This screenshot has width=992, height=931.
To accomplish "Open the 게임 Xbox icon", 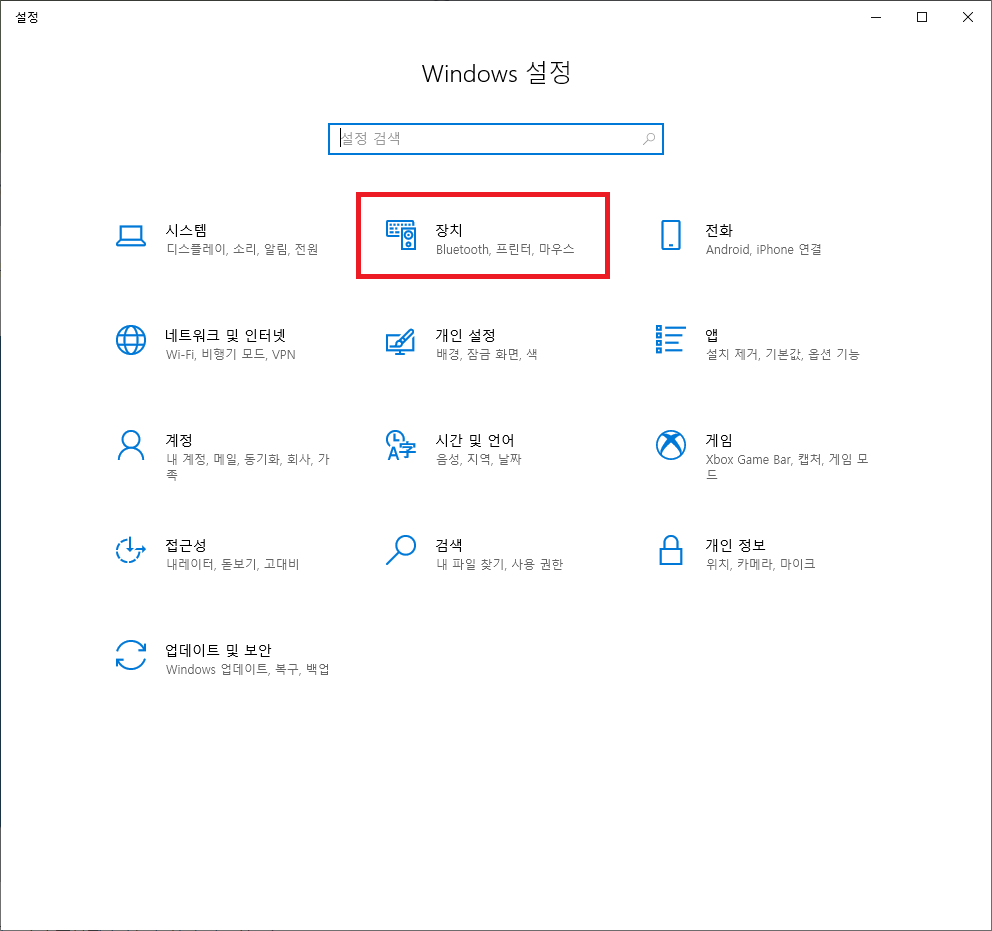I will (x=671, y=445).
